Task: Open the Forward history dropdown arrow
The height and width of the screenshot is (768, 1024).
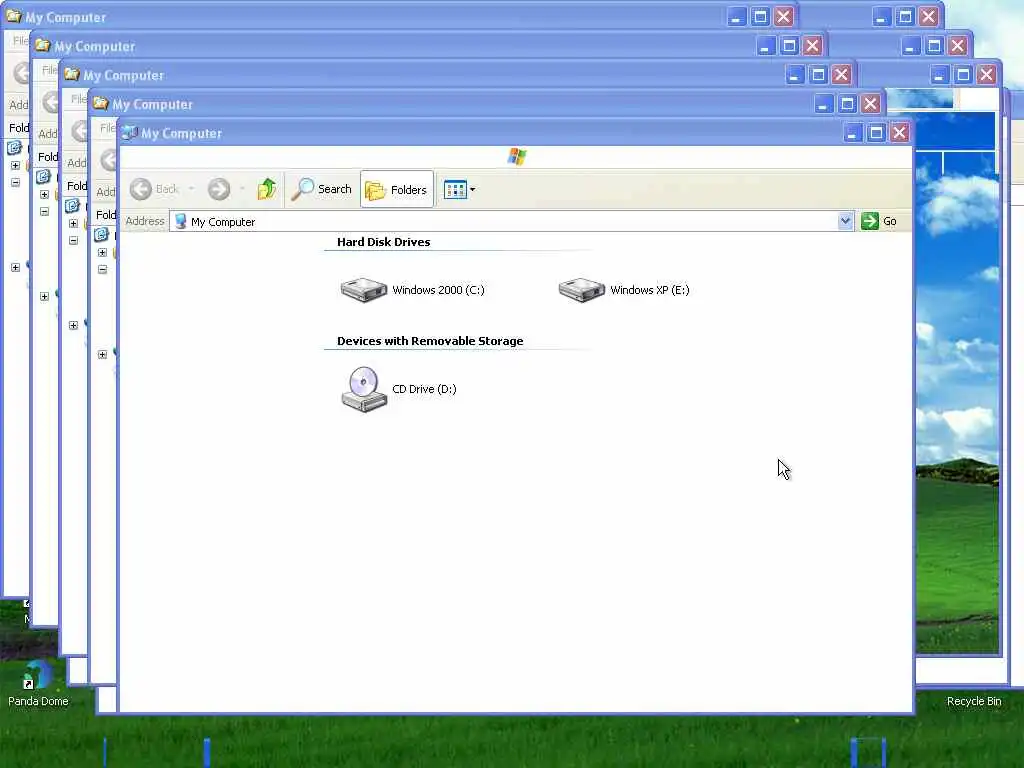Action: click(242, 189)
